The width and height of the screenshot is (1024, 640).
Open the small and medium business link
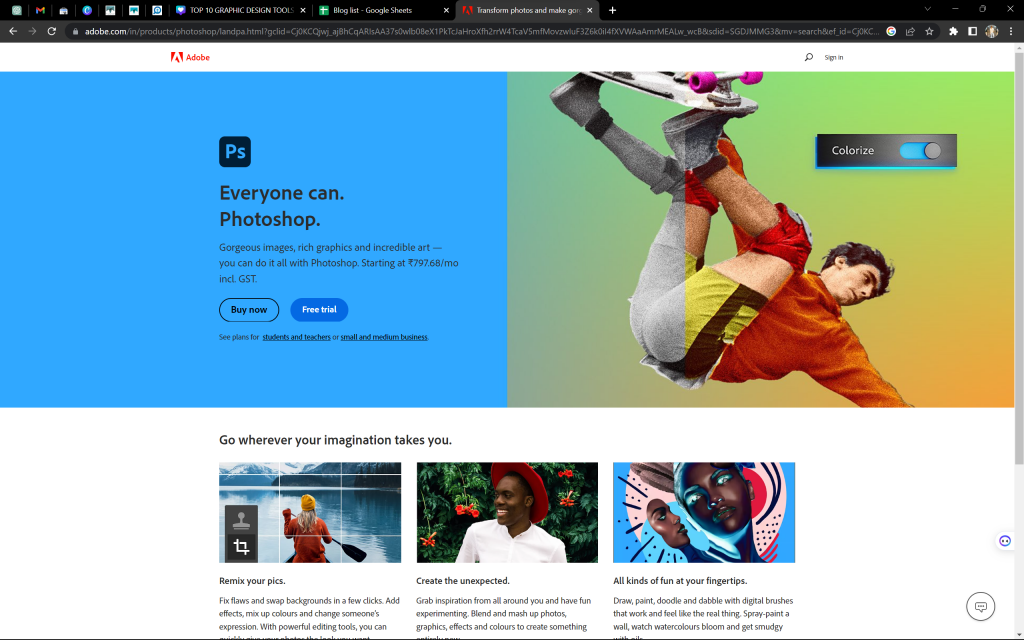coord(384,337)
